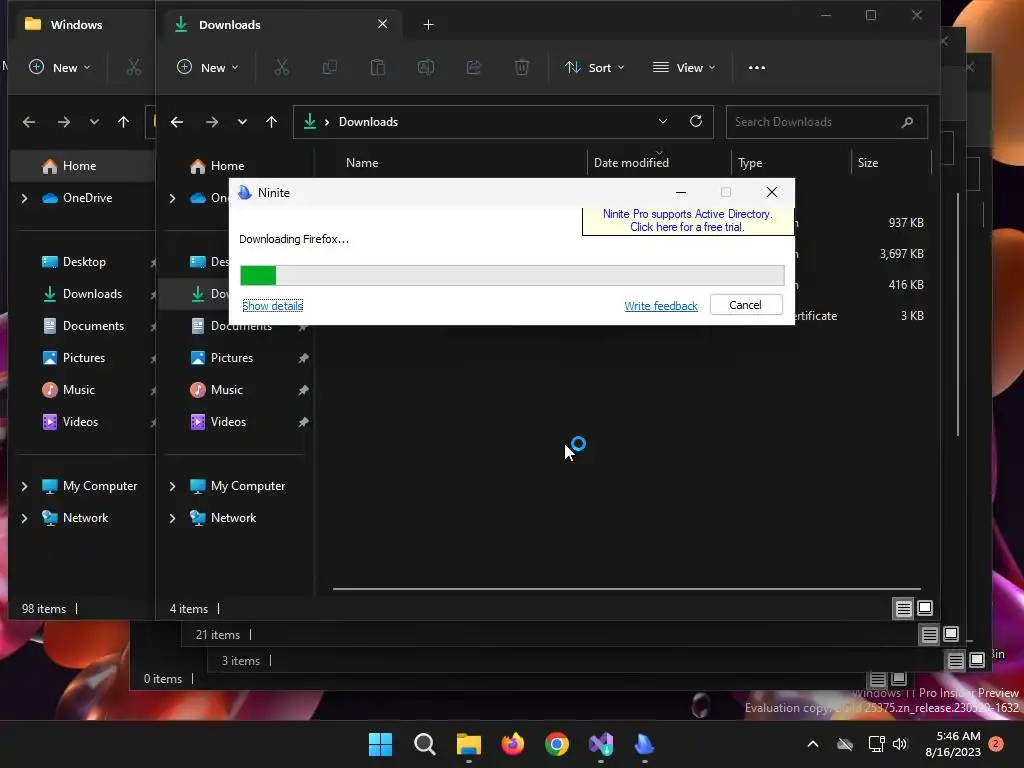Click Share icon in Downloads toolbar
This screenshot has height=768, width=1024.
[473, 67]
